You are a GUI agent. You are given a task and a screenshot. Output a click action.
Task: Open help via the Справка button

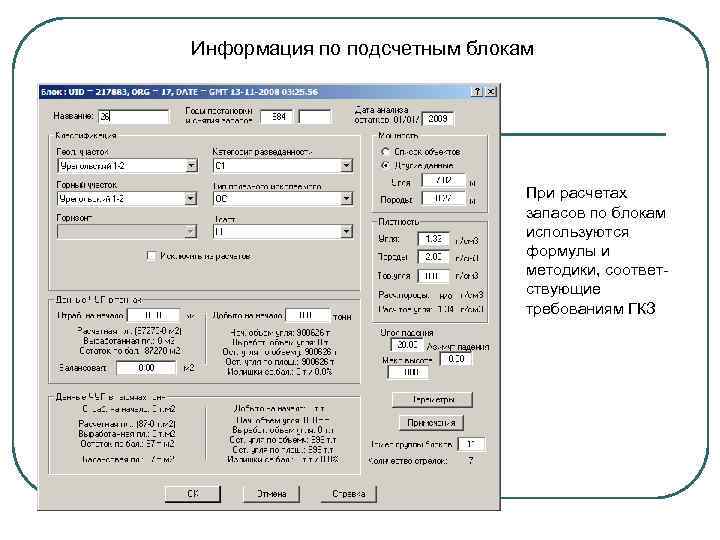coord(349,494)
